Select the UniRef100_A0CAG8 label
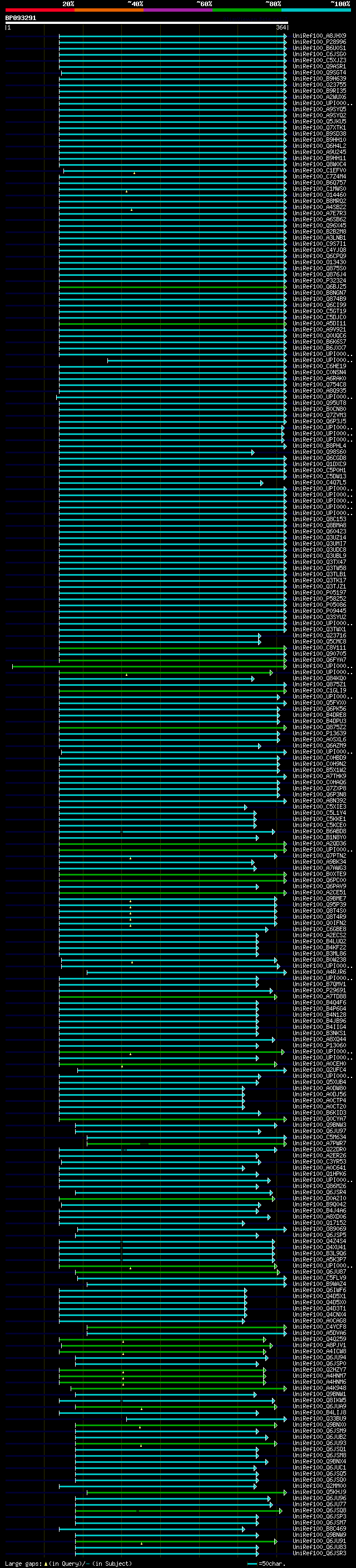This screenshot has width=356, height=1568. coord(319,1321)
